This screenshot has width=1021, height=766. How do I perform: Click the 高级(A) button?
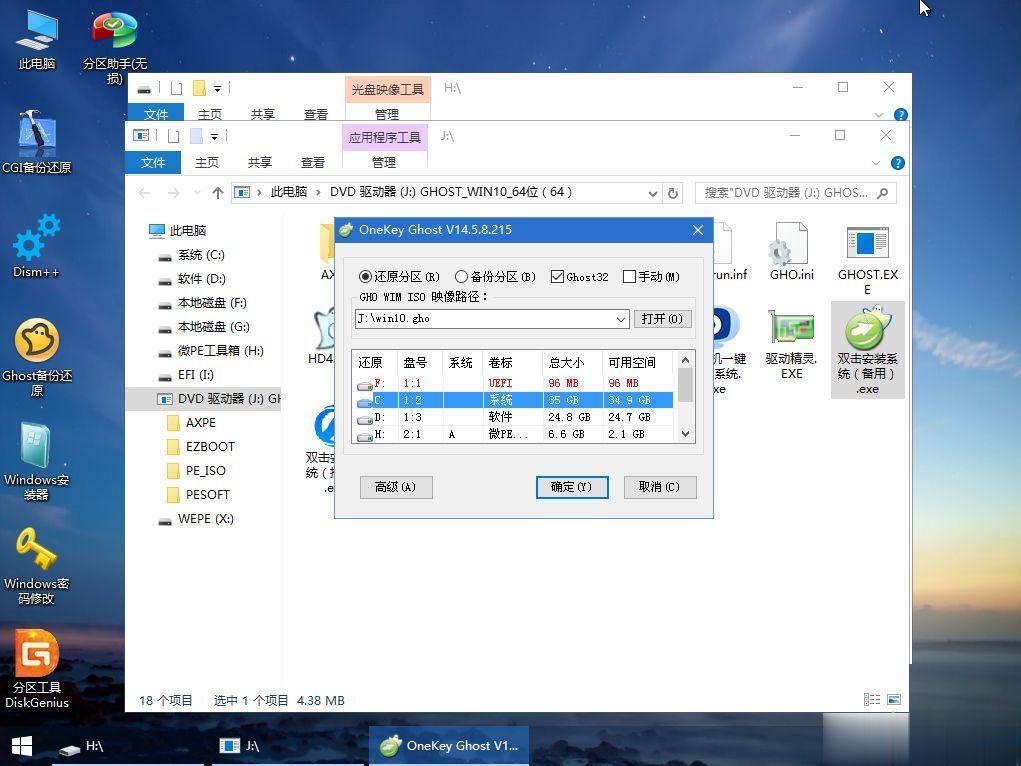(396, 487)
